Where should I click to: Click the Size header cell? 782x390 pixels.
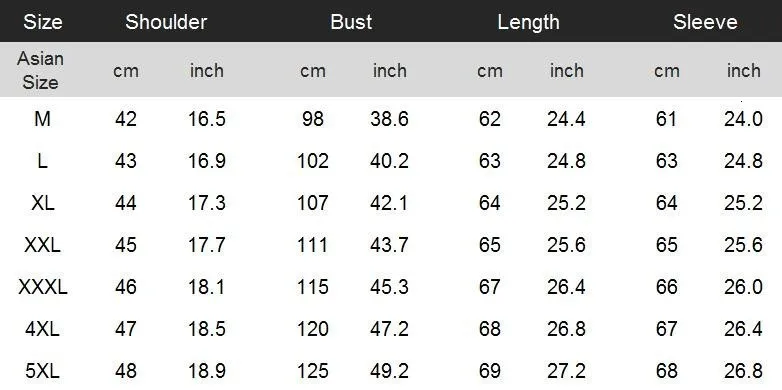tap(42, 22)
